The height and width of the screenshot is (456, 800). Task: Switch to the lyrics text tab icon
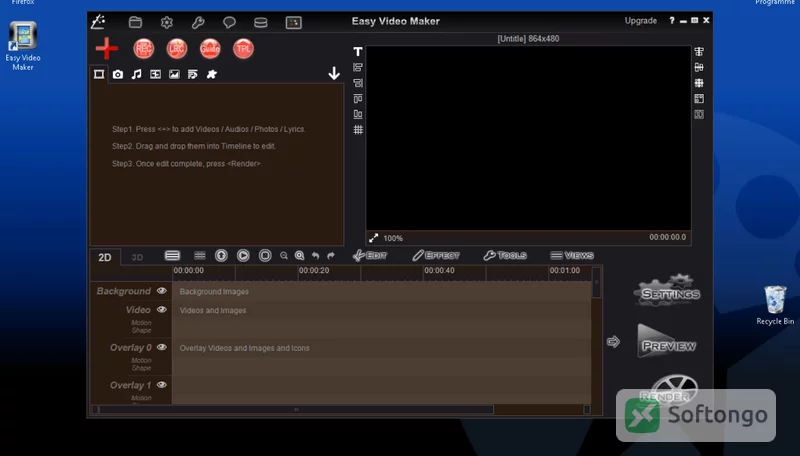(x=192, y=74)
